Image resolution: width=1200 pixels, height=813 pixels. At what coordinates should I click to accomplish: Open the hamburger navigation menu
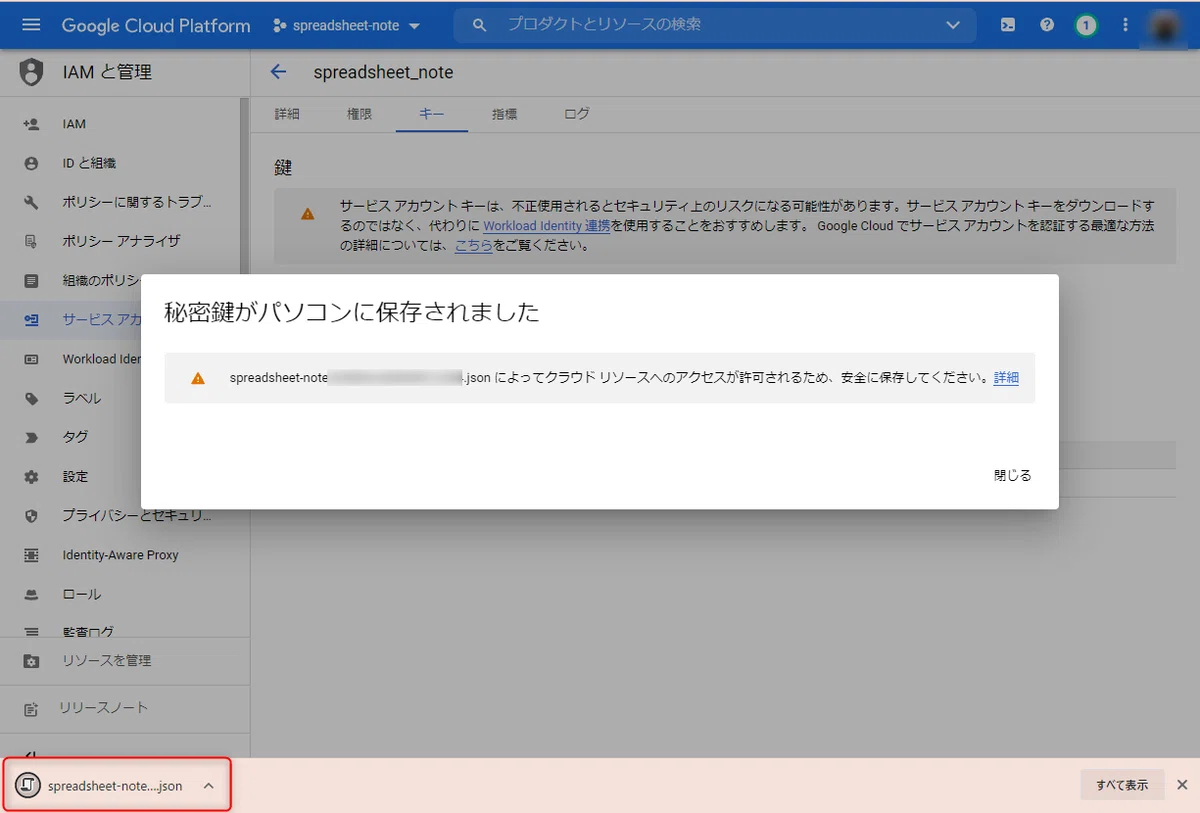tap(31, 25)
